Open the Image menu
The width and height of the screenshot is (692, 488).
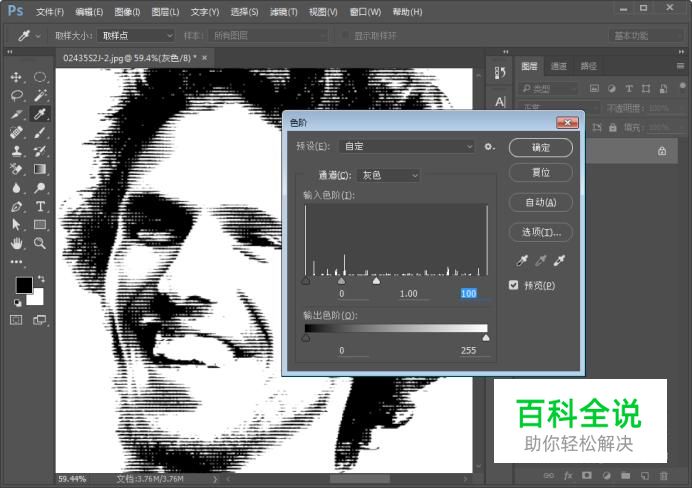(127, 12)
